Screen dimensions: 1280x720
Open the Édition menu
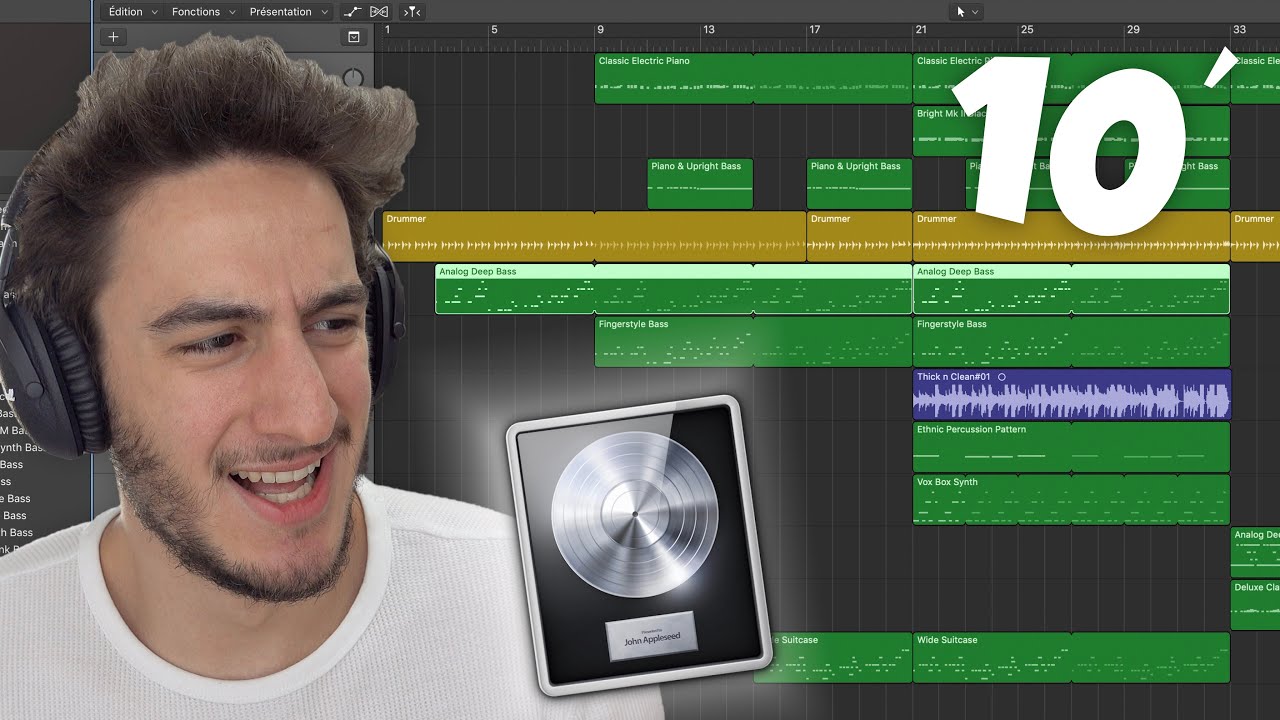point(131,12)
